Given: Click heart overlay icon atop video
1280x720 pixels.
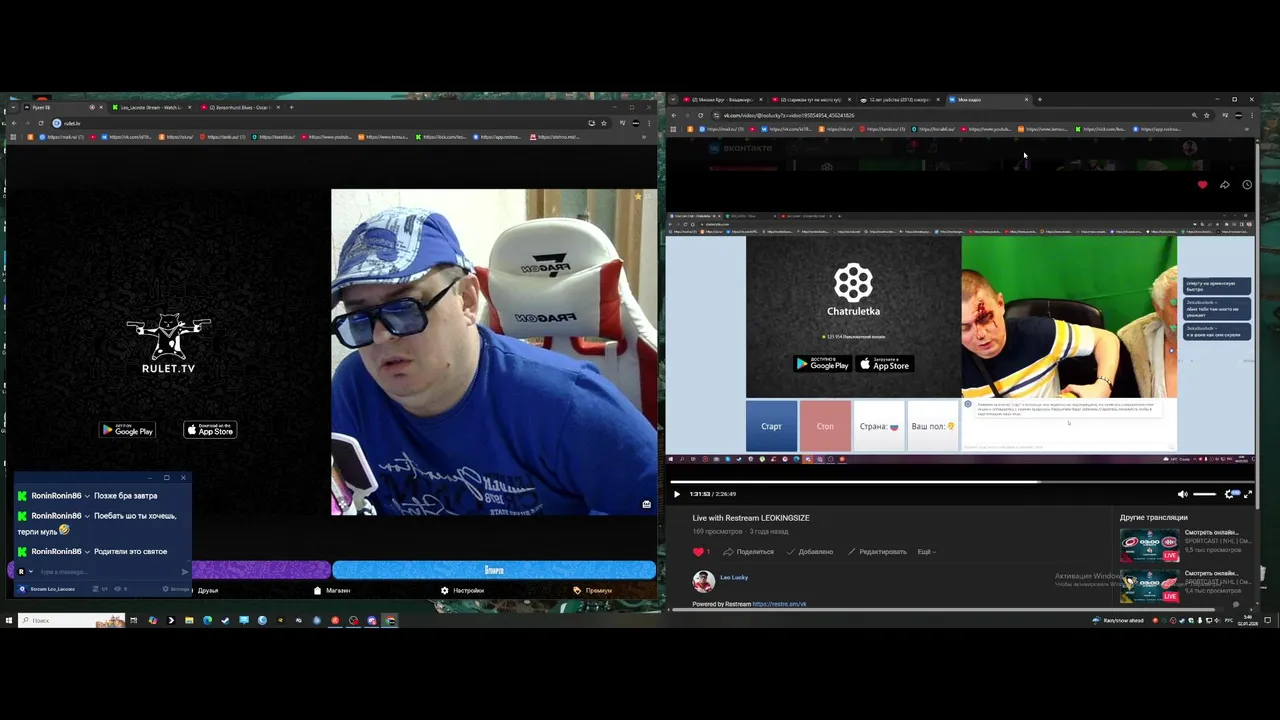Looking at the screenshot, I should click(x=1202, y=185).
